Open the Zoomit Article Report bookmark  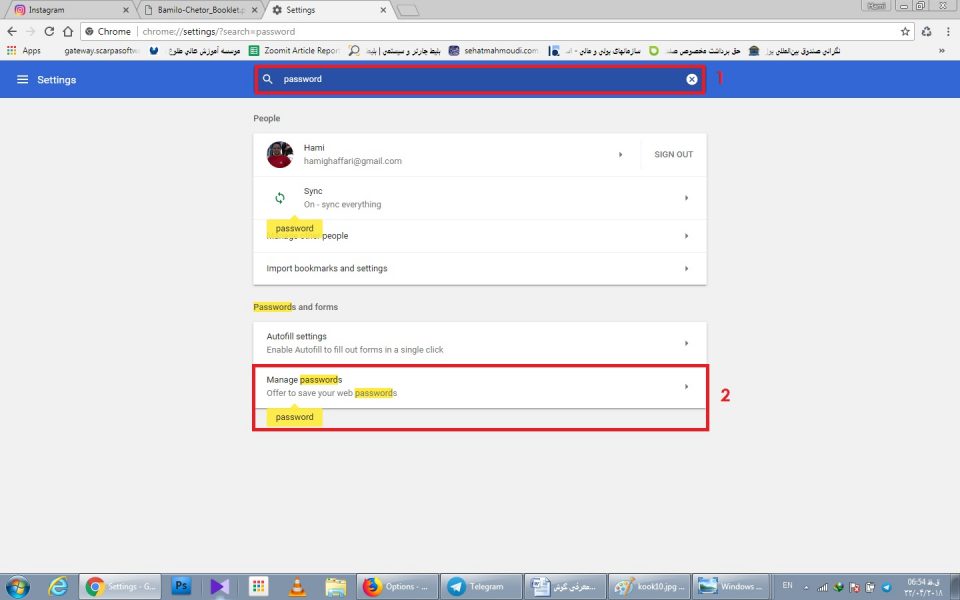(294, 50)
